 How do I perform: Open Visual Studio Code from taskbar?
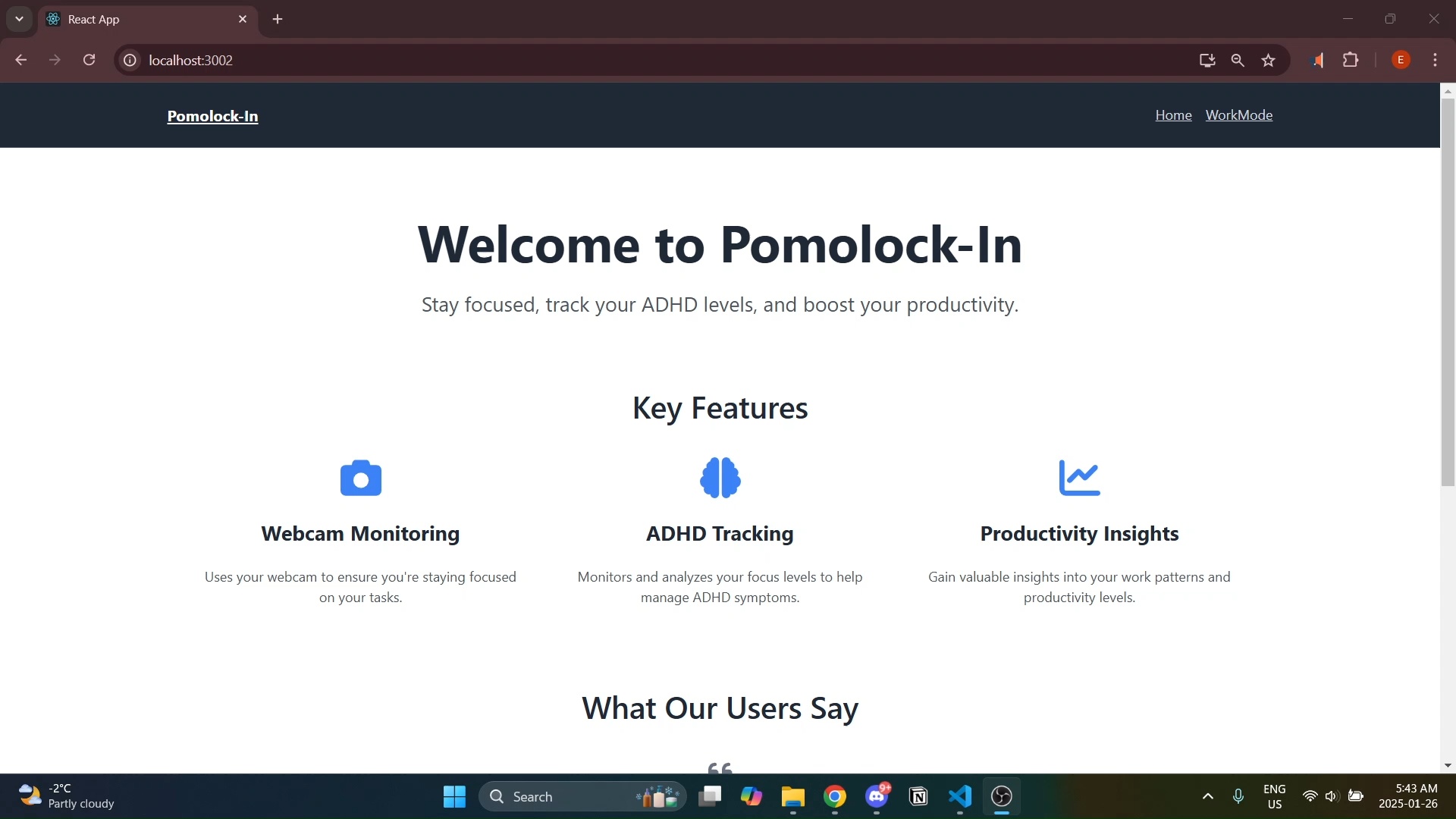(960, 796)
